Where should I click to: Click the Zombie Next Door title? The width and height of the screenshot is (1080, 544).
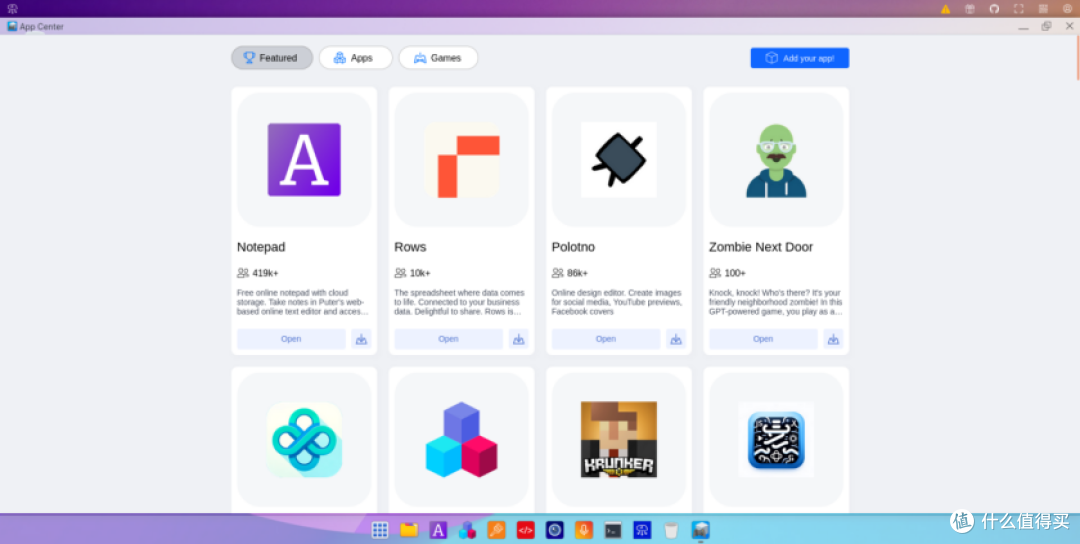(761, 247)
